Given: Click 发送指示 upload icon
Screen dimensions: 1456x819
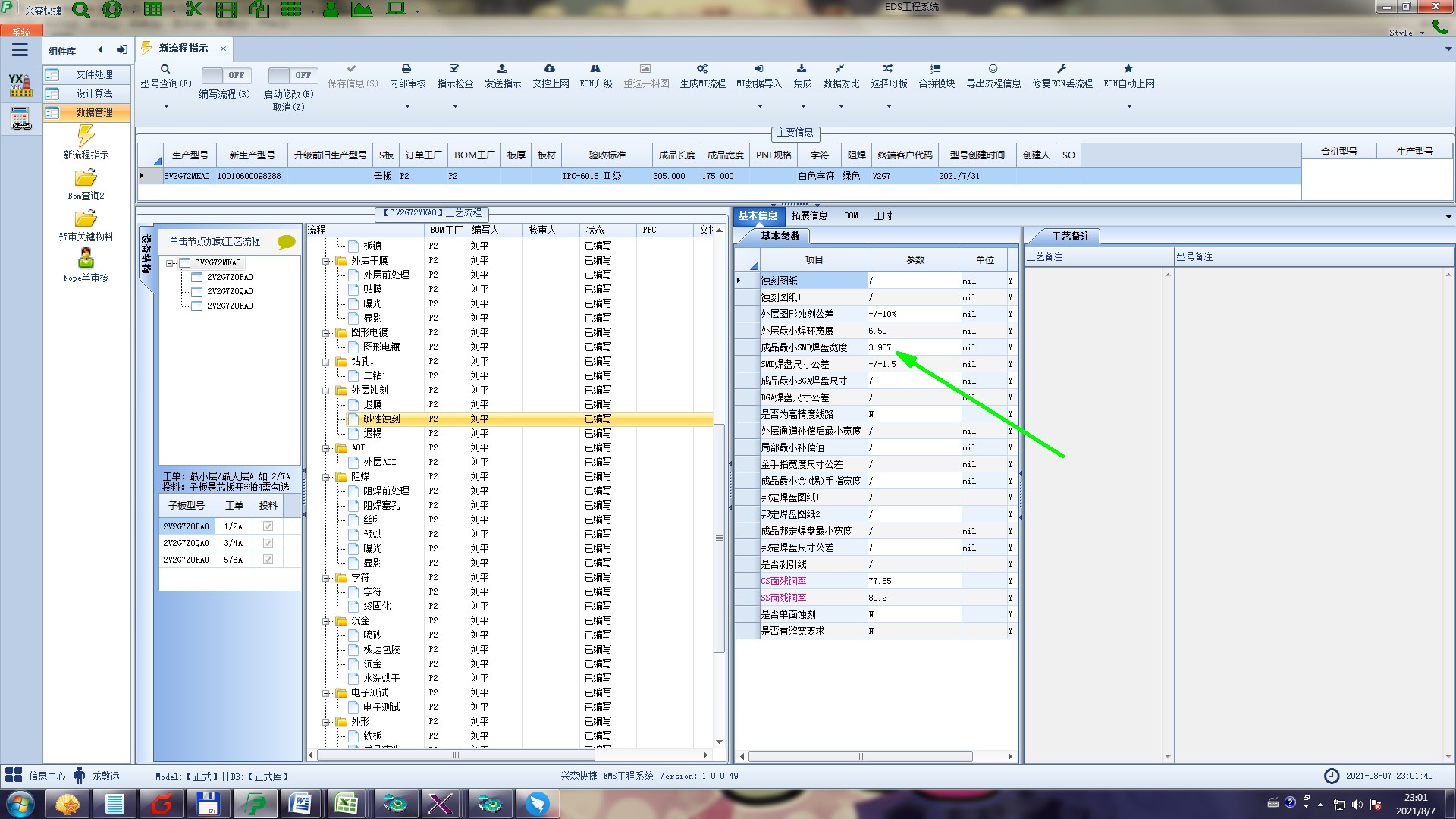Looking at the screenshot, I should [502, 69].
